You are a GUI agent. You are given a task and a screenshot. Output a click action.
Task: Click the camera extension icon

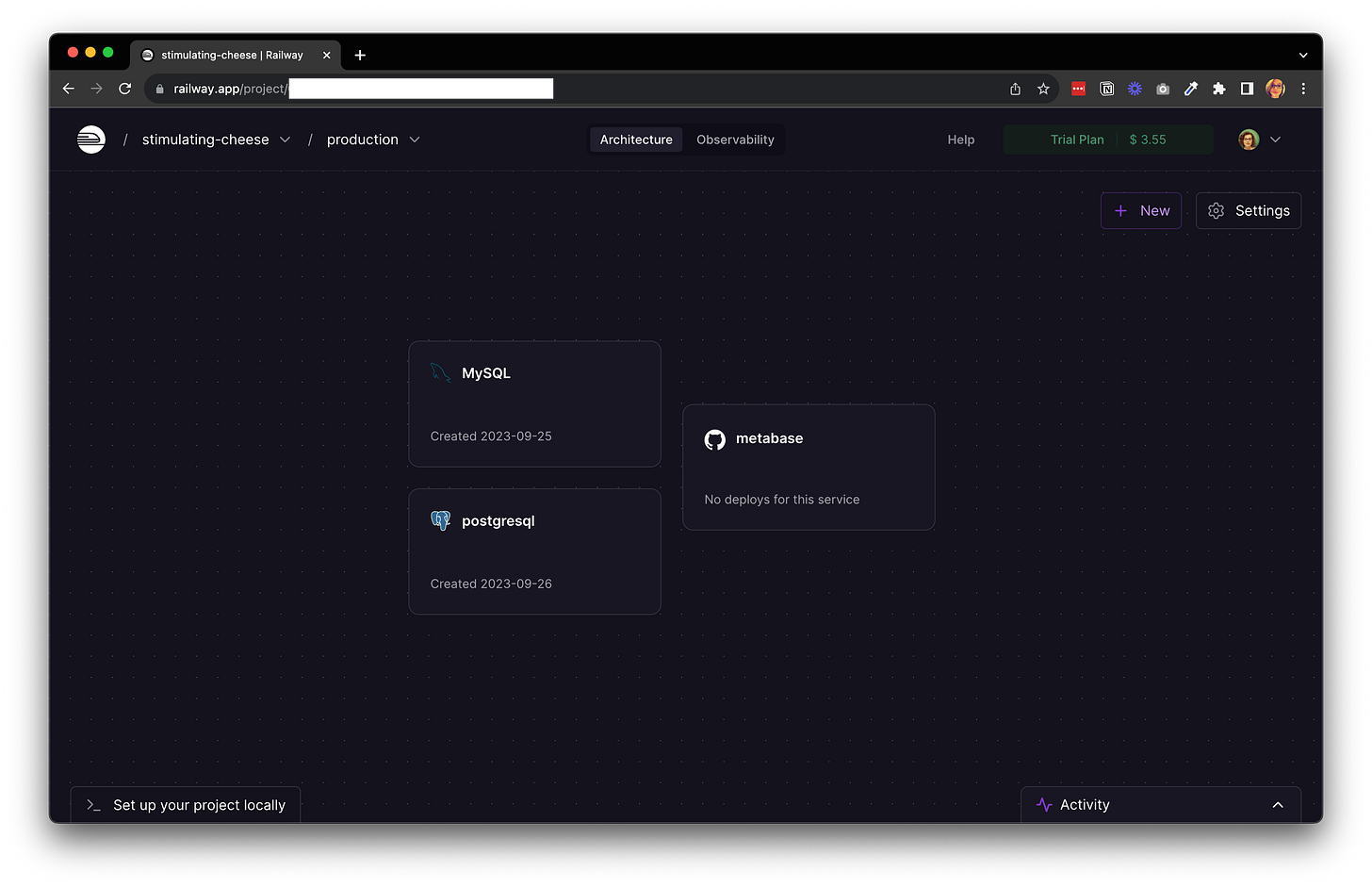click(1163, 89)
